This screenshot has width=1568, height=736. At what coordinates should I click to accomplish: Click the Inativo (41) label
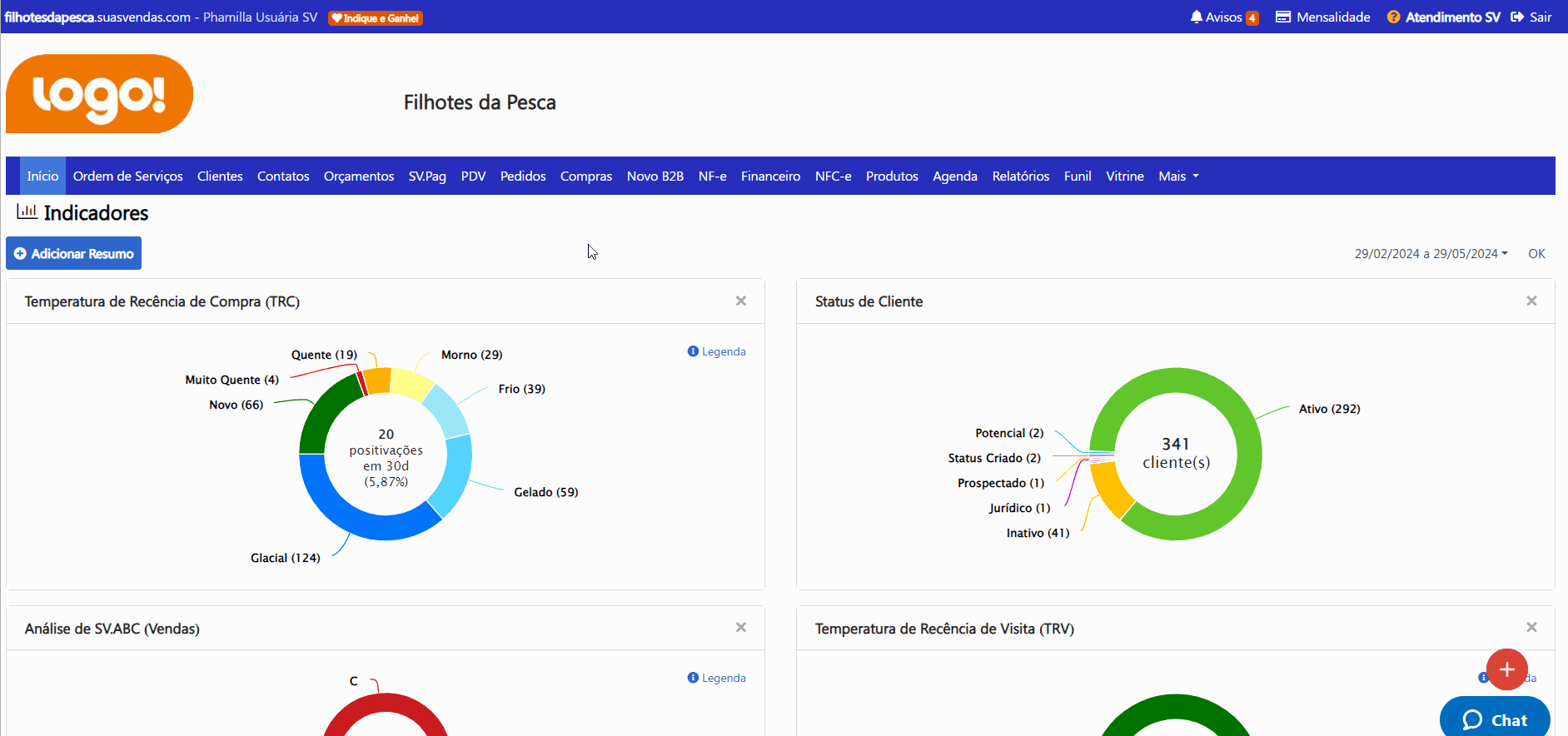click(1038, 533)
